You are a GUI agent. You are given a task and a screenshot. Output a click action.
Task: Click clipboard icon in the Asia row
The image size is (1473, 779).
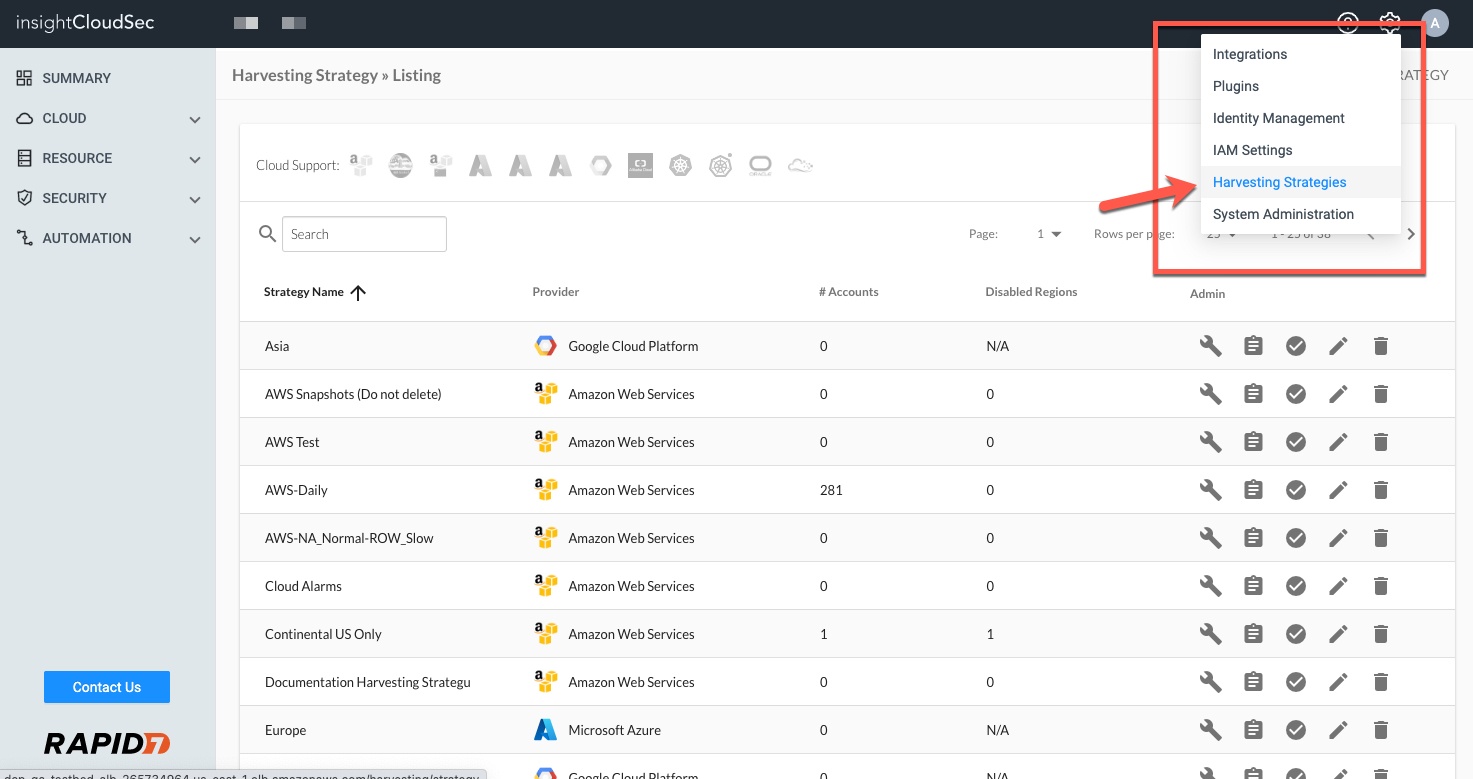point(1253,346)
